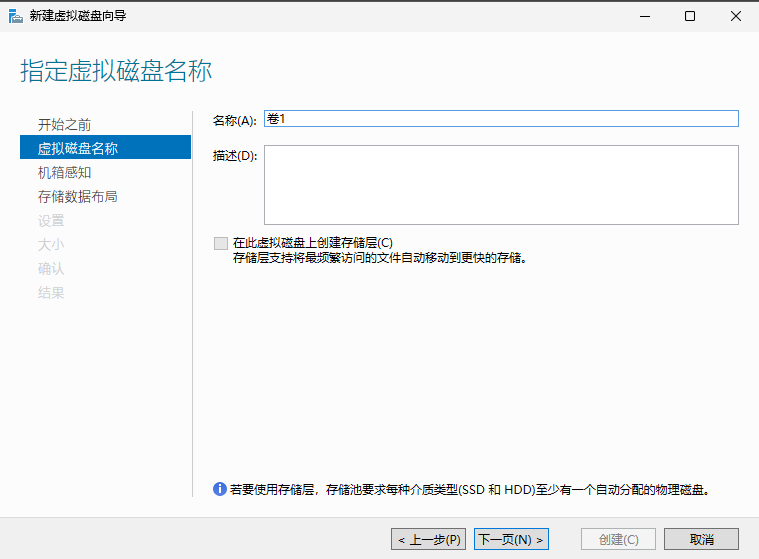This screenshot has width=759, height=559.
Task: Click the 名称(A): label
Action: [x=235, y=121]
